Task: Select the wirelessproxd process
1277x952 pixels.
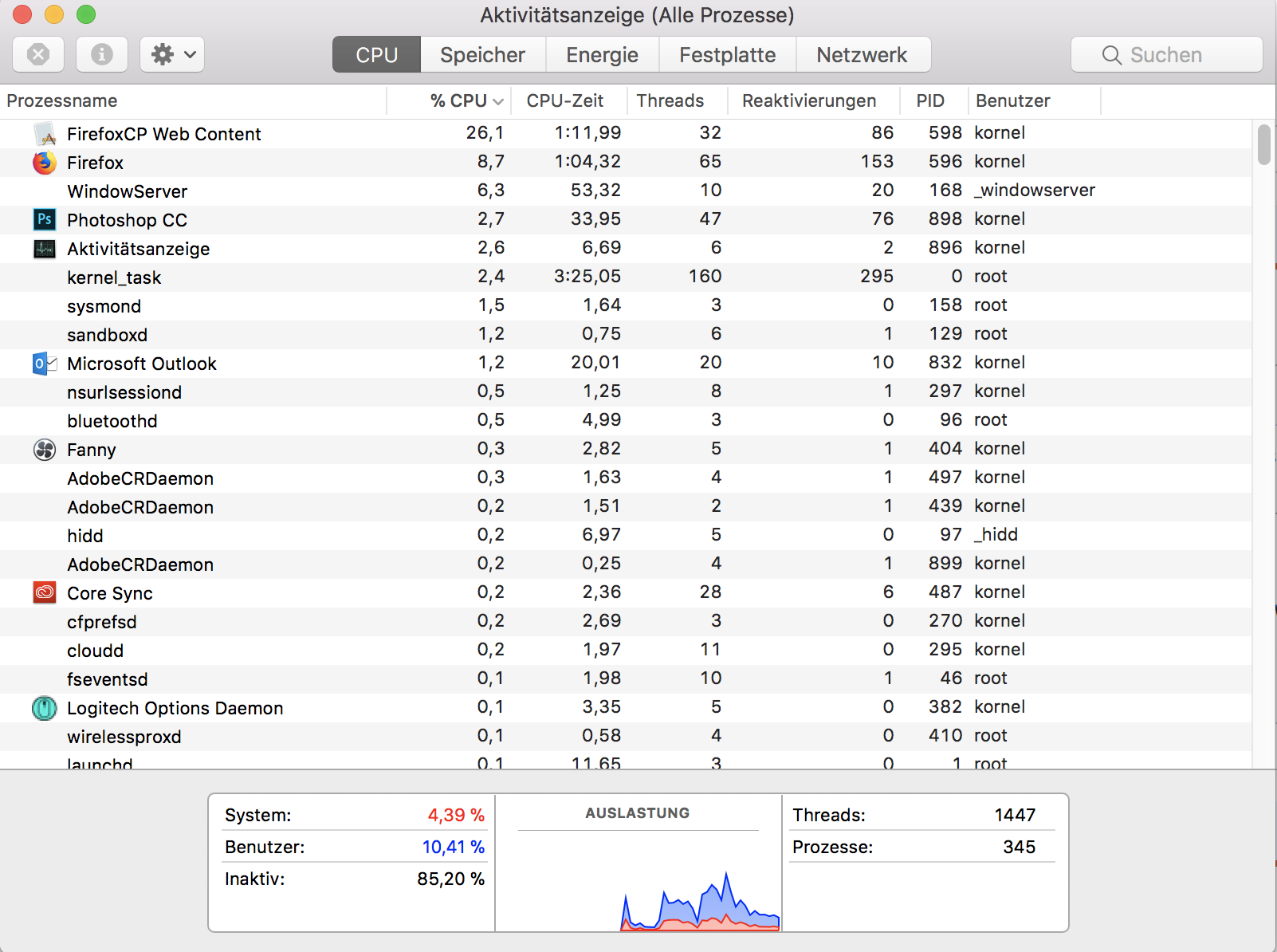Action: 626,737
